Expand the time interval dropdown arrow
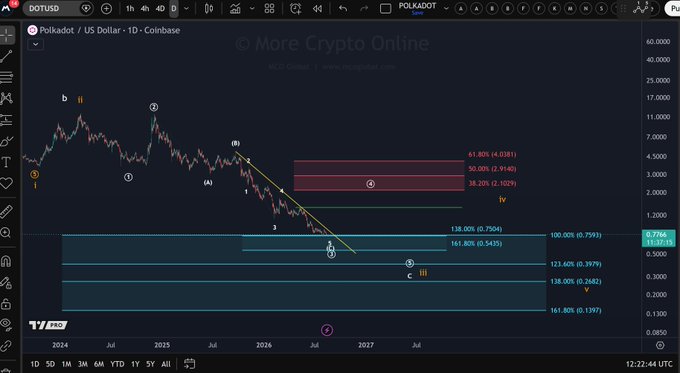 point(186,8)
